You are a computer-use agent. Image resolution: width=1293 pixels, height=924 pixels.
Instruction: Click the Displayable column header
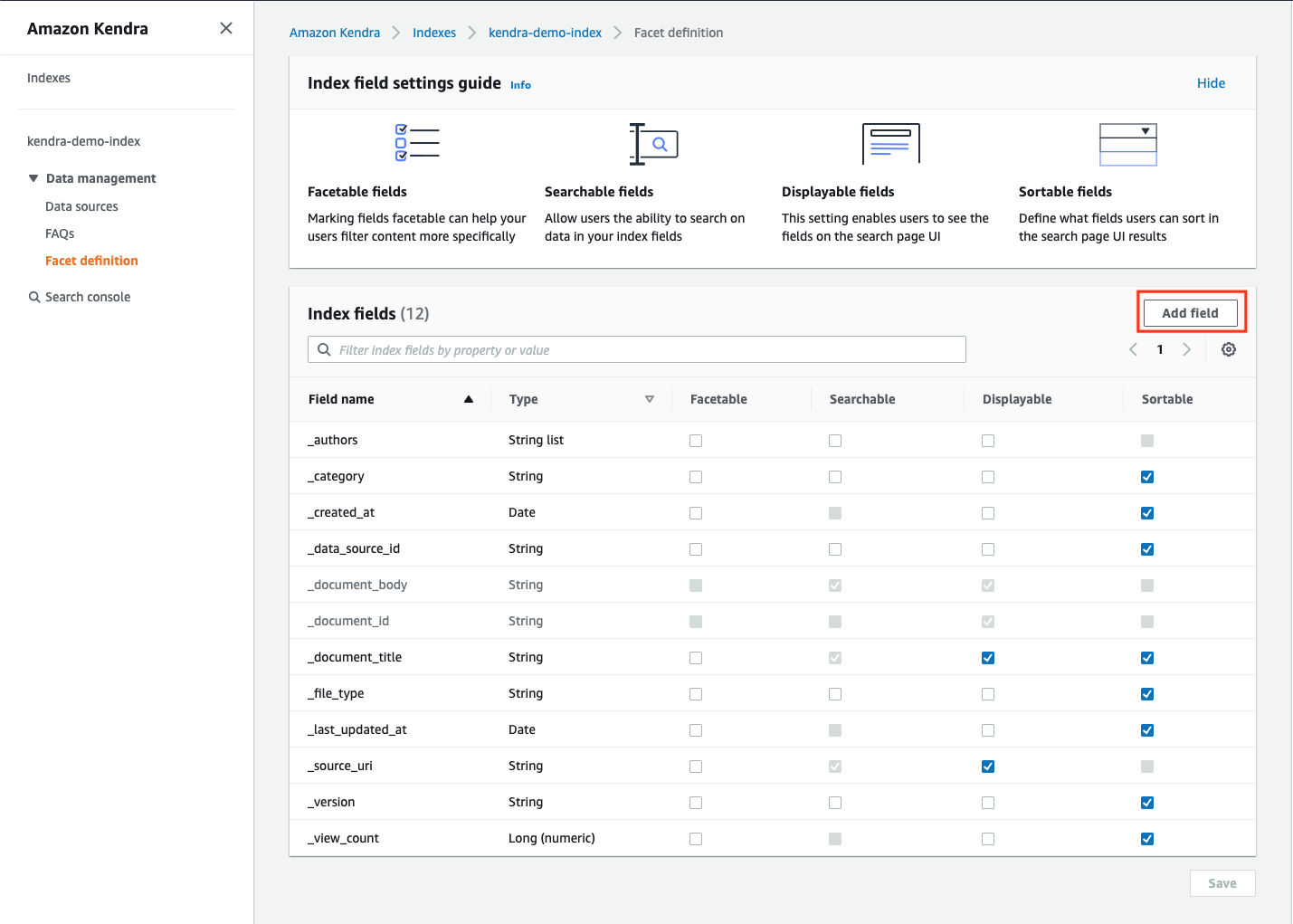click(1017, 399)
